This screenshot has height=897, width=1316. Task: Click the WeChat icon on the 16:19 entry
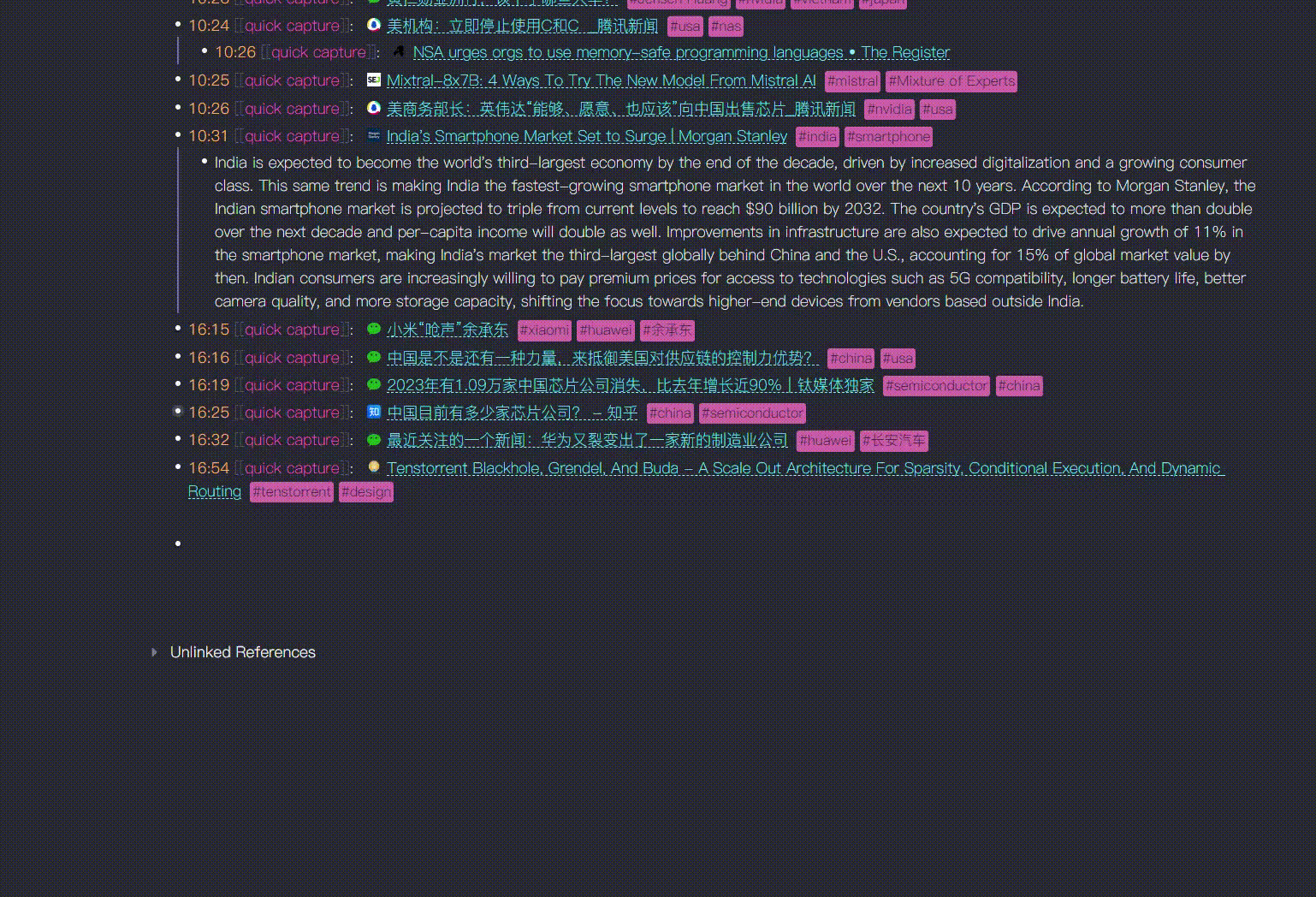click(374, 384)
